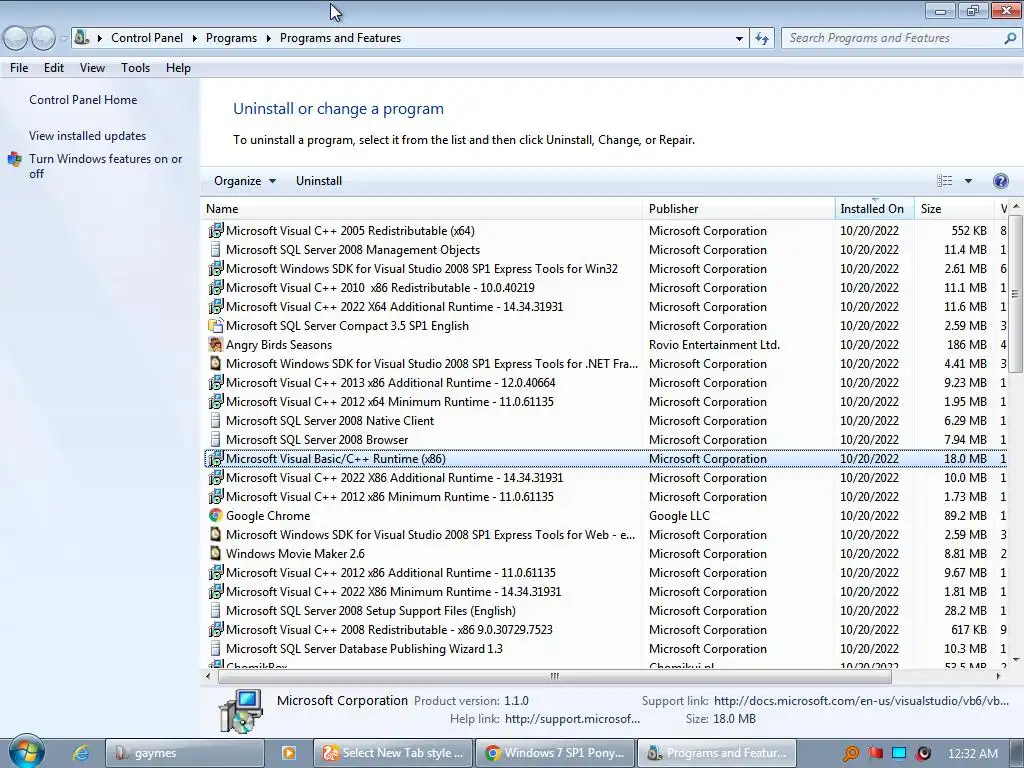Image resolution: width=1024 pixels, height=768 pixels.
Task: Click icon of Windows SDK Express Tools for .NET
Action: pos(216,363)
